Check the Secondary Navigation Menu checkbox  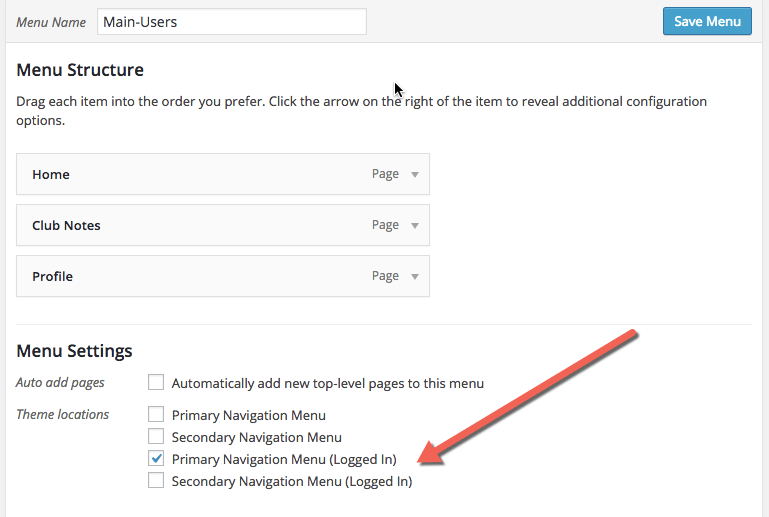(156, 436)
